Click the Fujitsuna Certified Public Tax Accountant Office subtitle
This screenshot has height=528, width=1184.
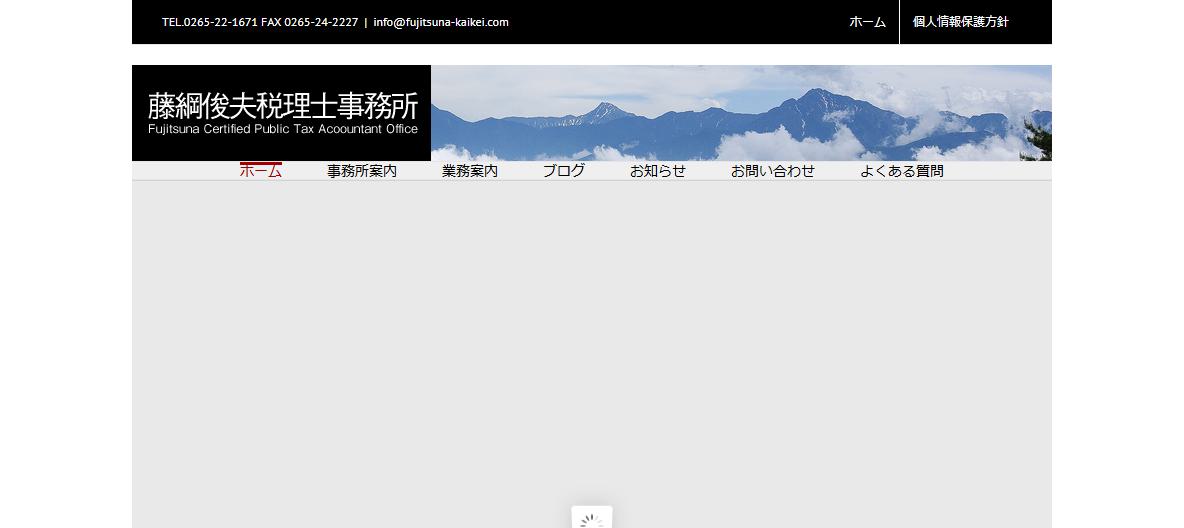[x=282, y=129]
